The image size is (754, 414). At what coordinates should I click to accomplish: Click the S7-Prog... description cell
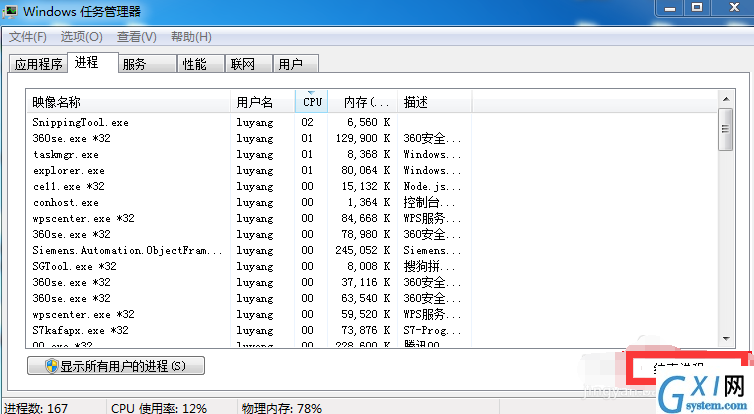pyautogui.click(x=432, y=330)
